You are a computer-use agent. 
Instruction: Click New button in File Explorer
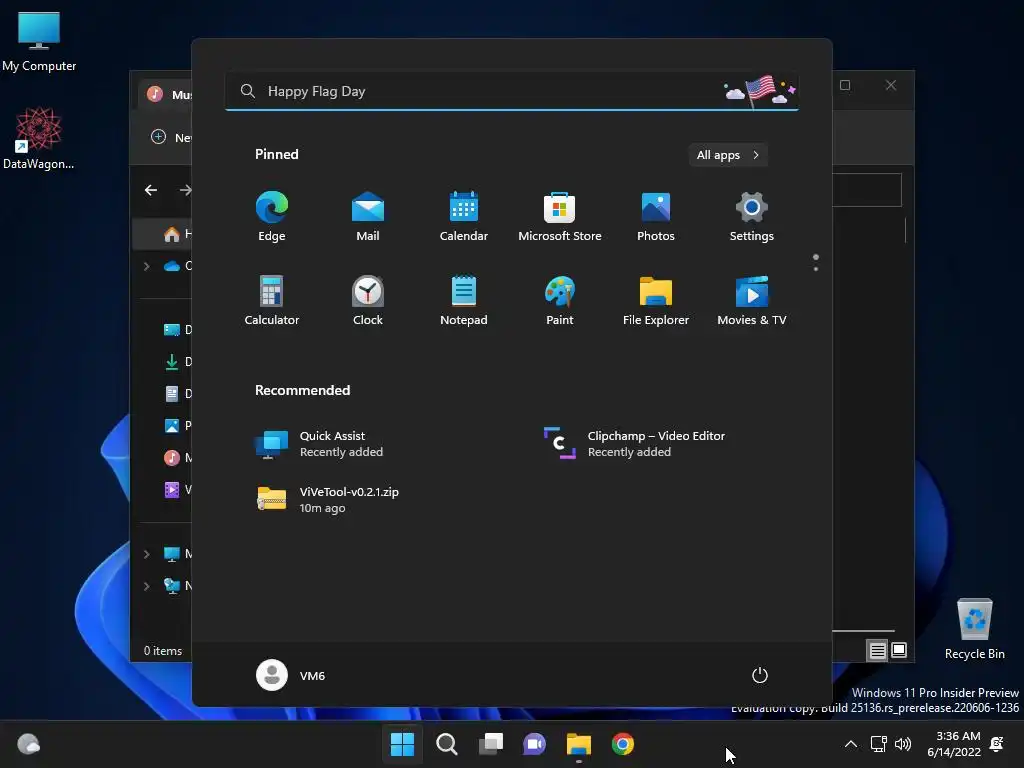(170, 137)
